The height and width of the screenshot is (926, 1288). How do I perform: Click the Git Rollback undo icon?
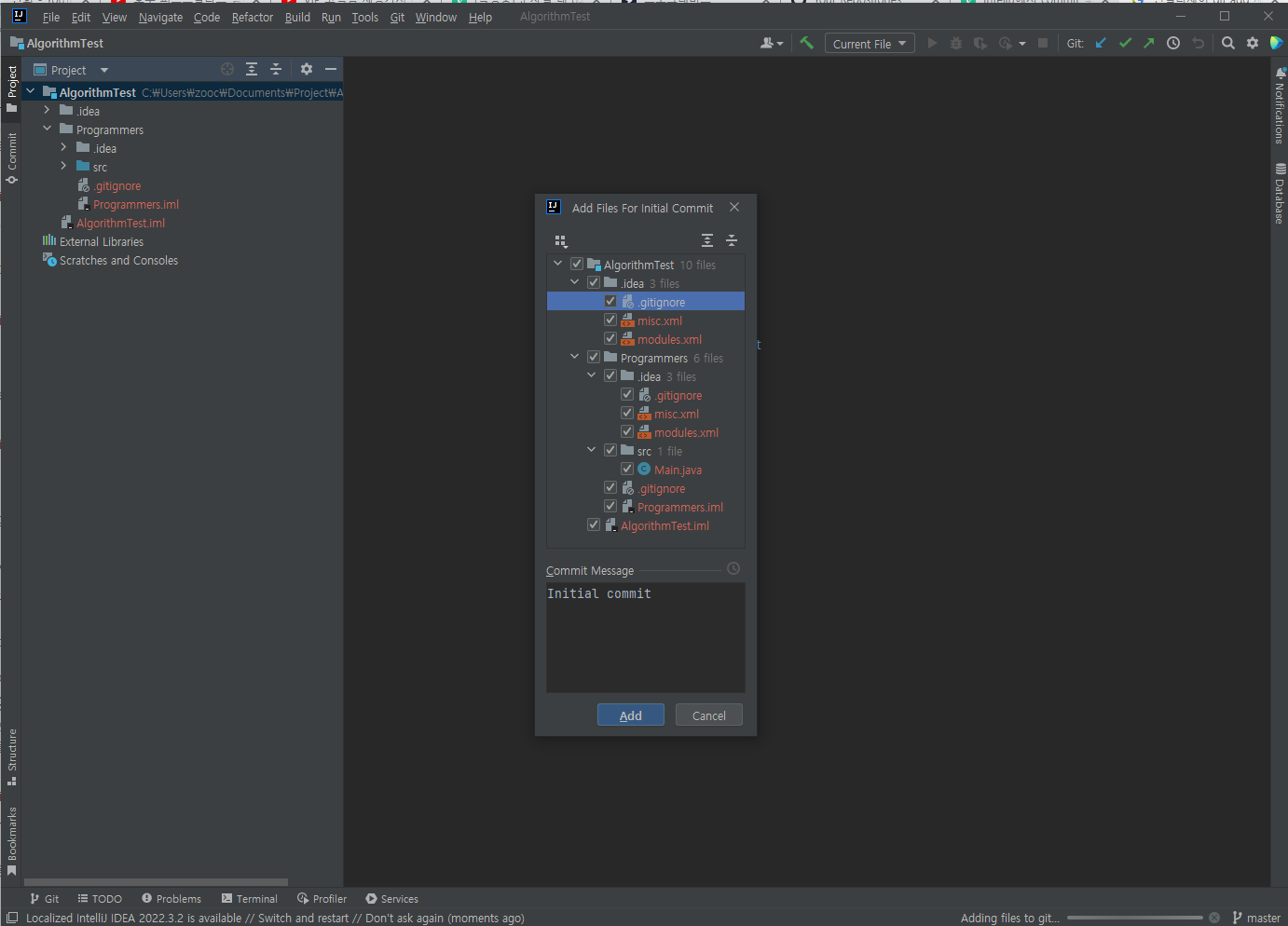(x=1199, y=43)
